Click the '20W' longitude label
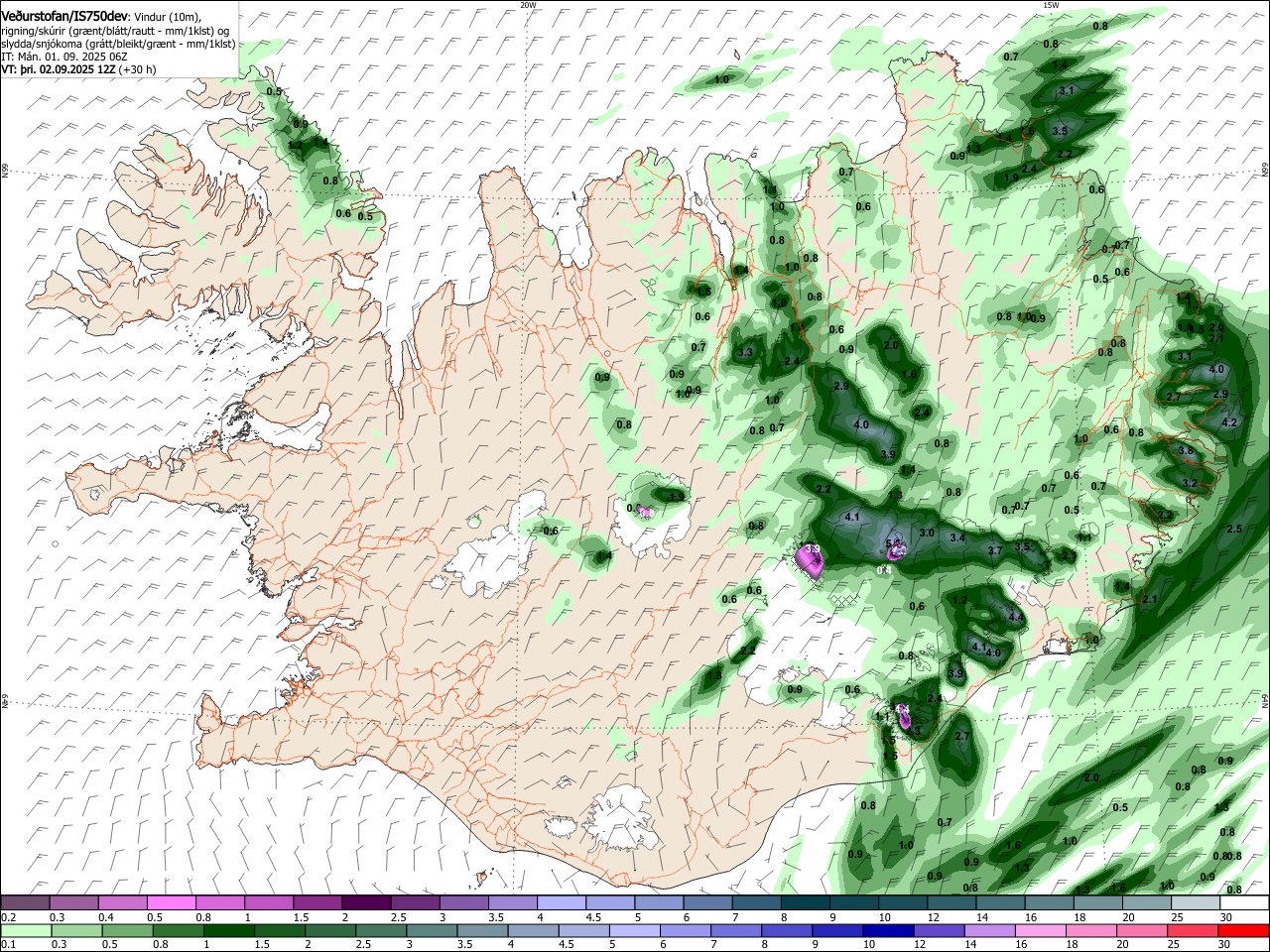 coord(528,5)
